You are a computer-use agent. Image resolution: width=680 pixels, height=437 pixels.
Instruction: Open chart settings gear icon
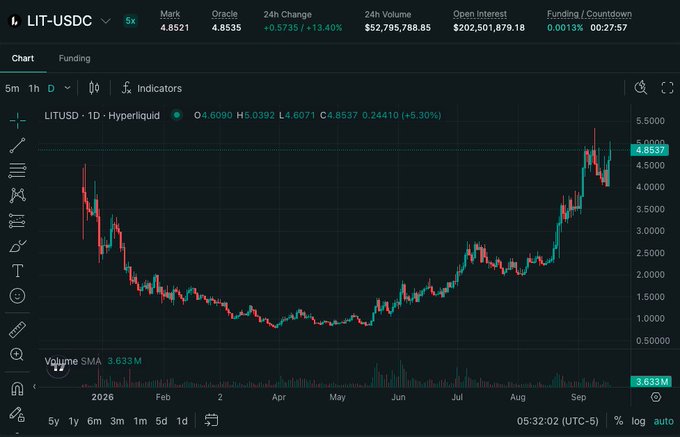656,397
